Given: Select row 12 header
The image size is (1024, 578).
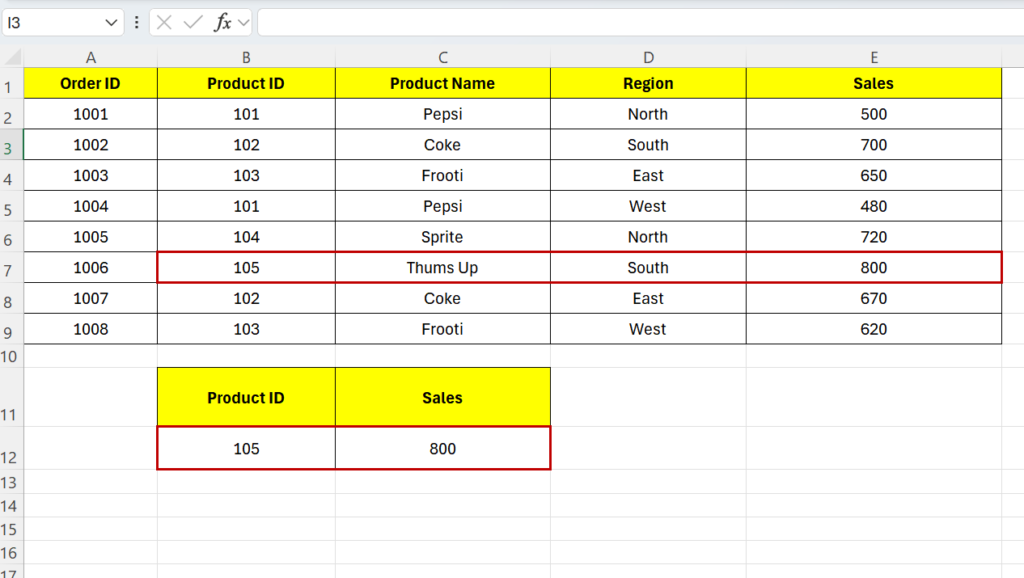Looking at the screenshot, I should (x=12, y=448).
